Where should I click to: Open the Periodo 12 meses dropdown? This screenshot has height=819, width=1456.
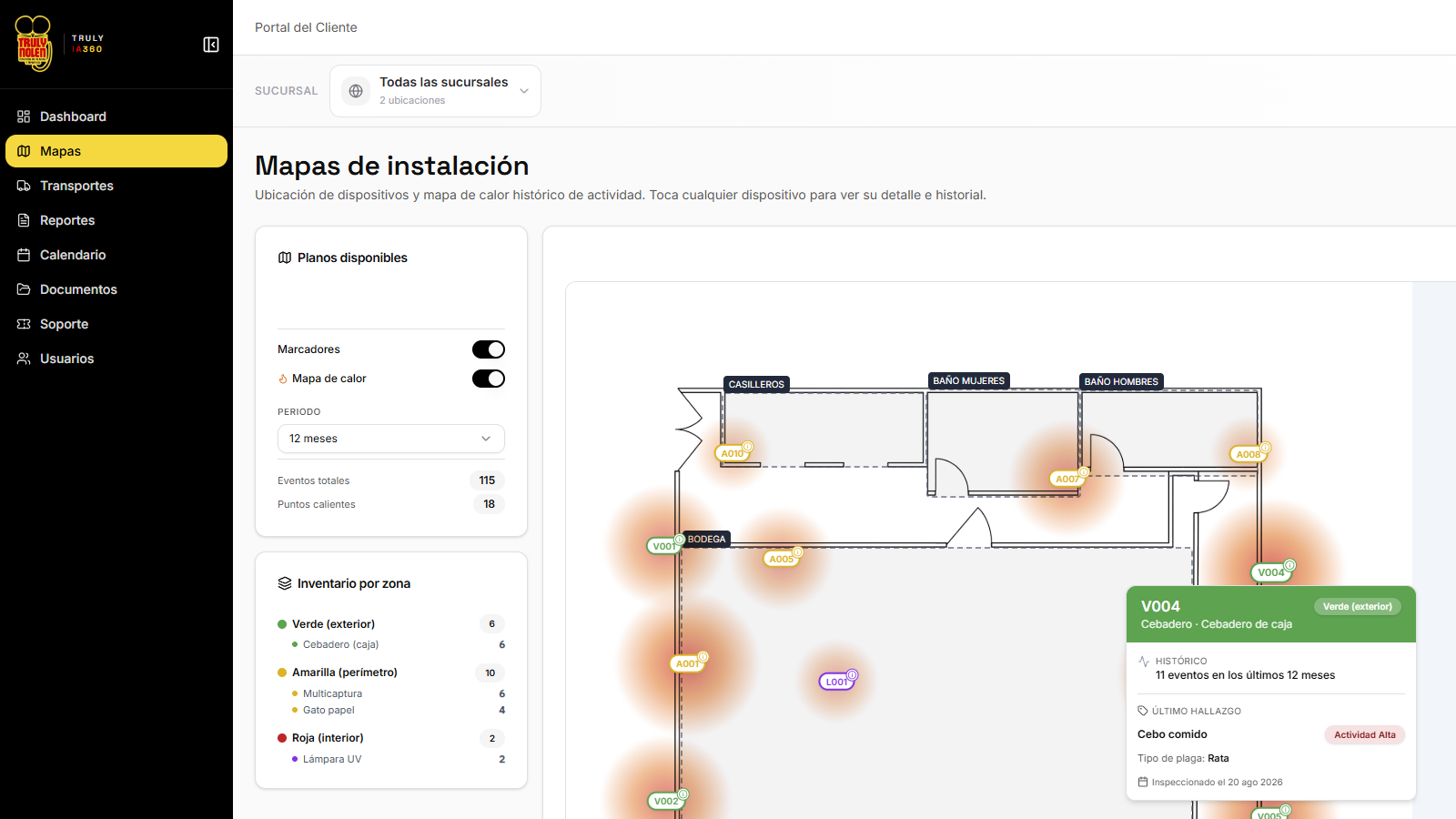click(391, 439)
